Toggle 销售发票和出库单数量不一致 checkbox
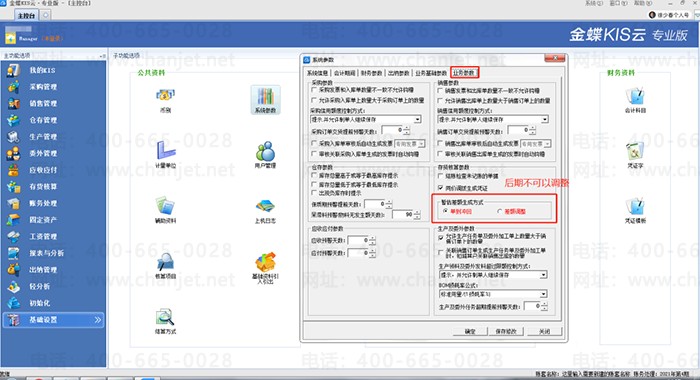Screen dimensions: 700x380 (x=441, y=90)
